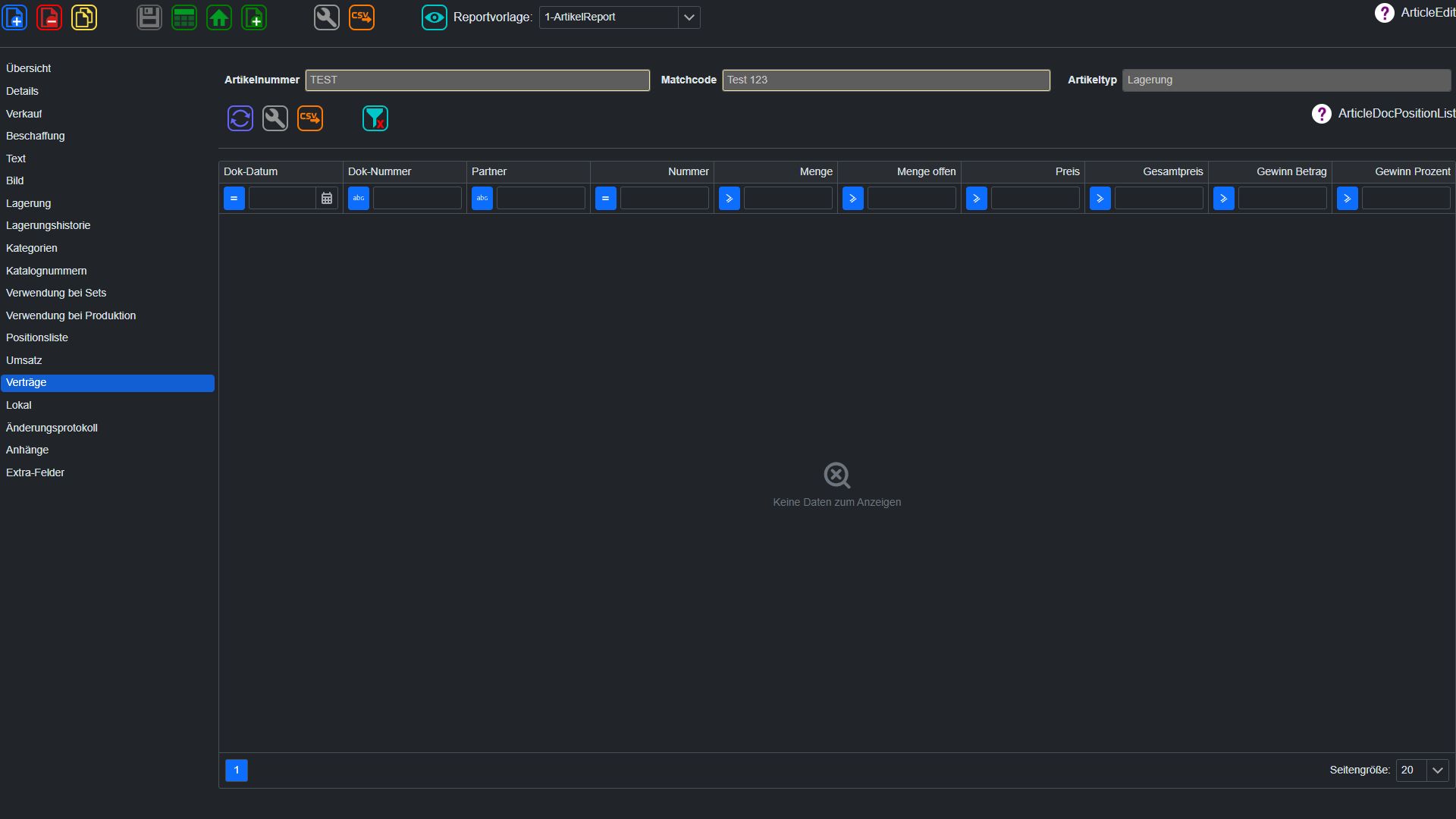The image size is (1456, 819).
Task: Open the Übersicht section
Action: (x=107, y=68)
